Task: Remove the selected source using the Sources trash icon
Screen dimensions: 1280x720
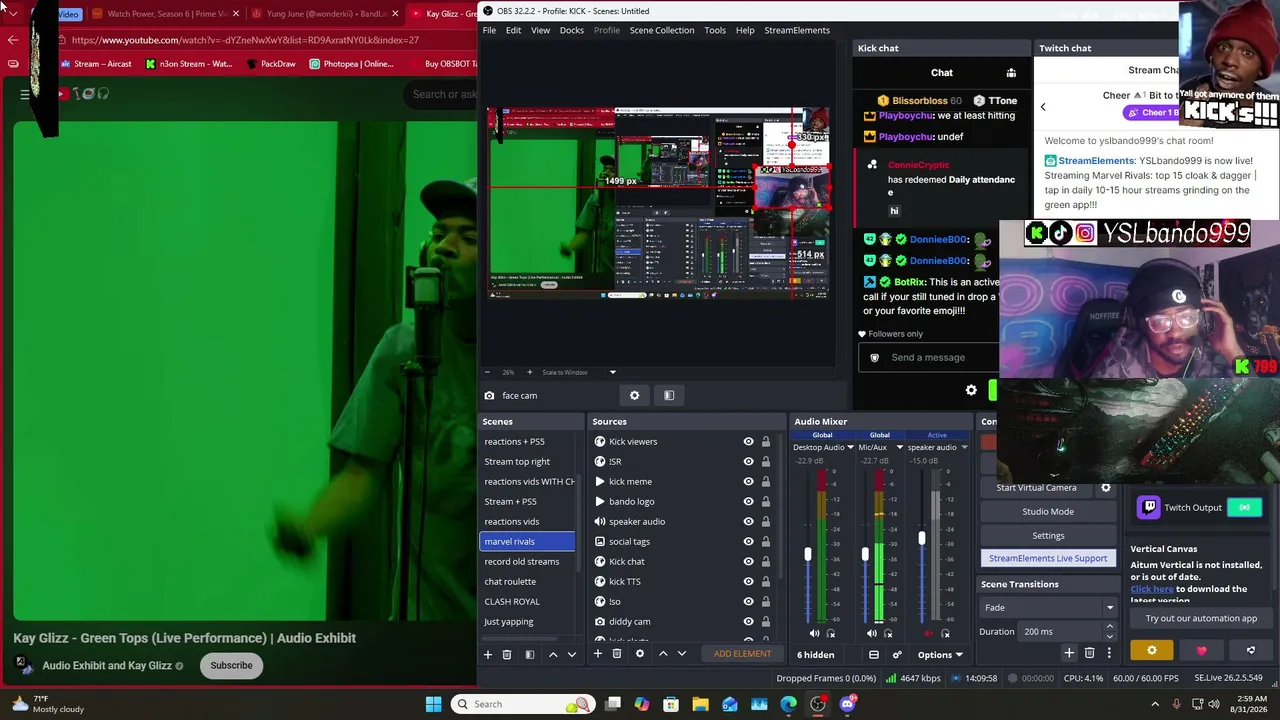Action: (617, 654)
